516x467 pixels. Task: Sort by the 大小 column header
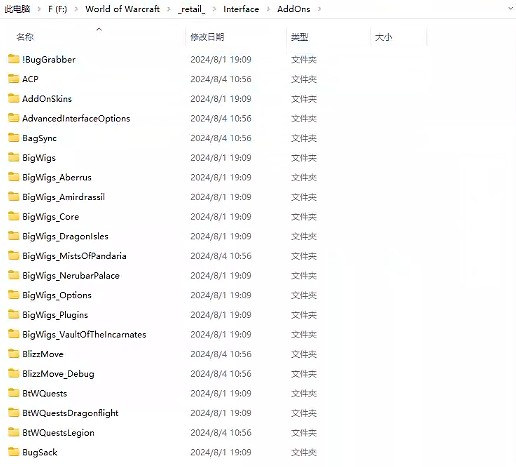(383, 37)
